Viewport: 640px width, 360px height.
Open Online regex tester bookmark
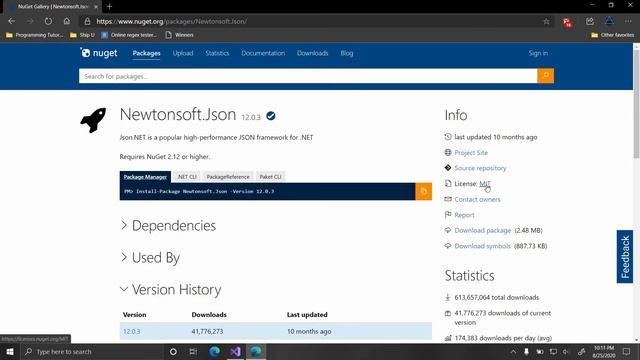[129, 35]
